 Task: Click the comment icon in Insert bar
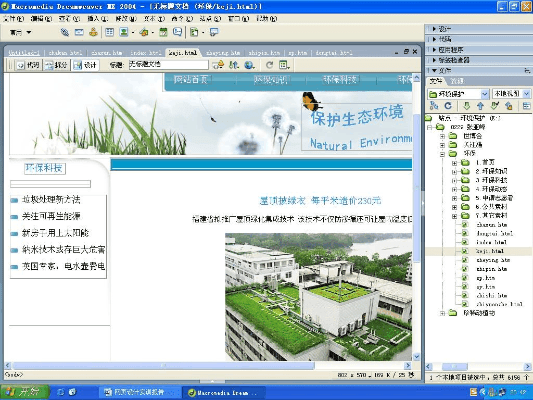pos(177,32)
